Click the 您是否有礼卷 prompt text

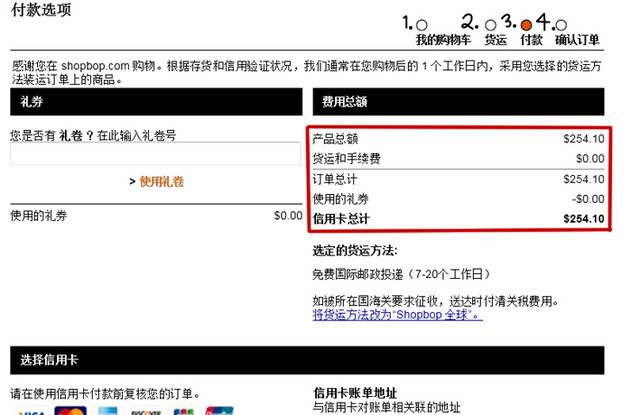coord(93,135)
